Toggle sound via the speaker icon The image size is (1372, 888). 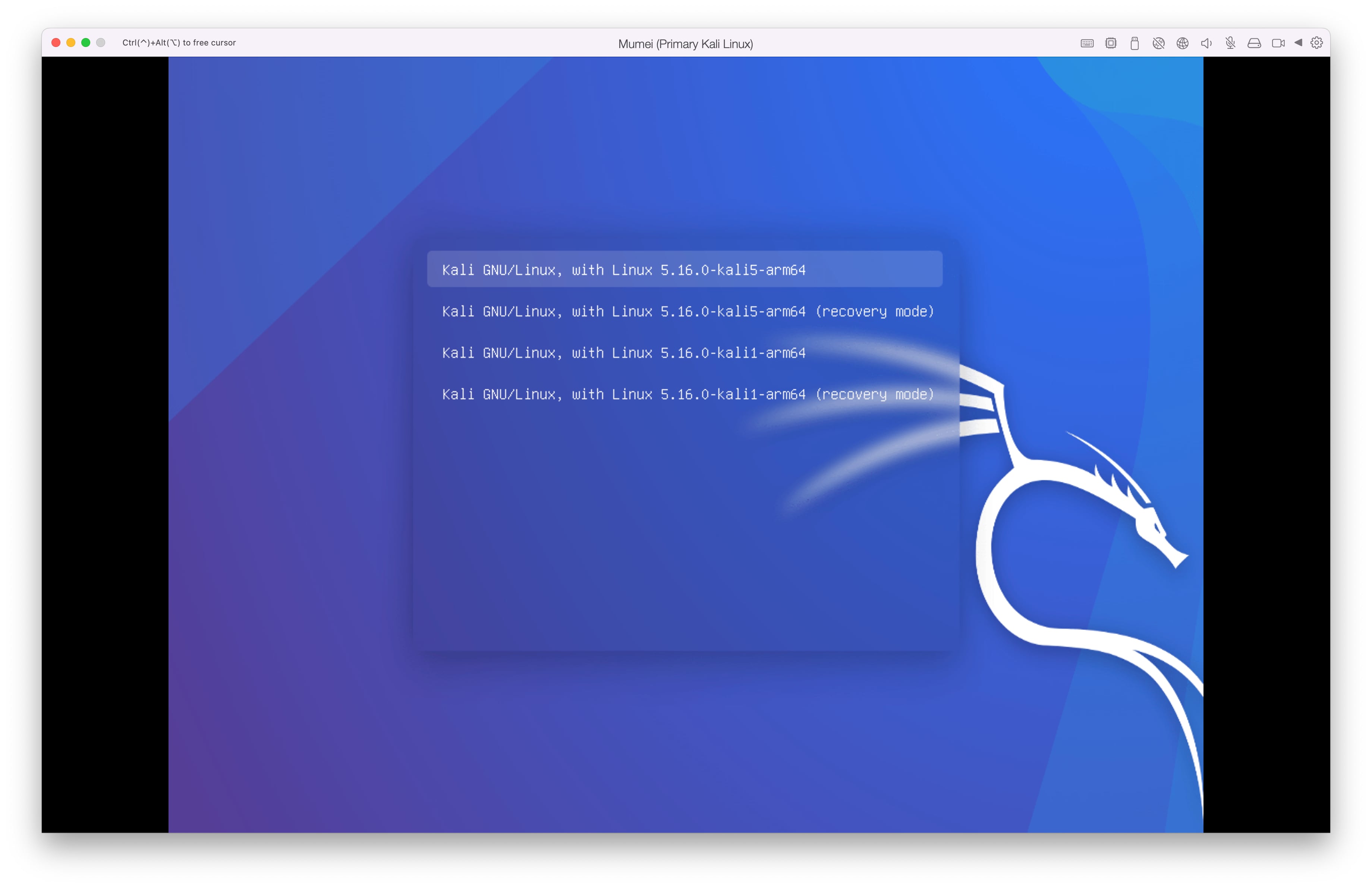coord(1206,43)
